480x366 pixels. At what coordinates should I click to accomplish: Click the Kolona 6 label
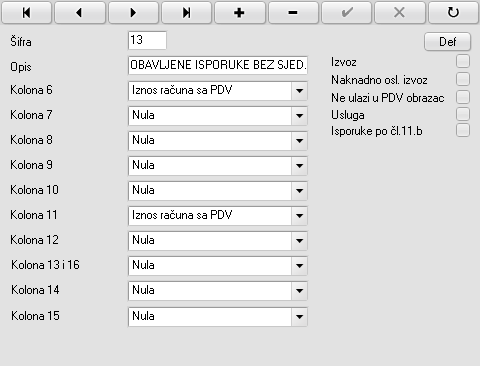[x=31, y=90]
